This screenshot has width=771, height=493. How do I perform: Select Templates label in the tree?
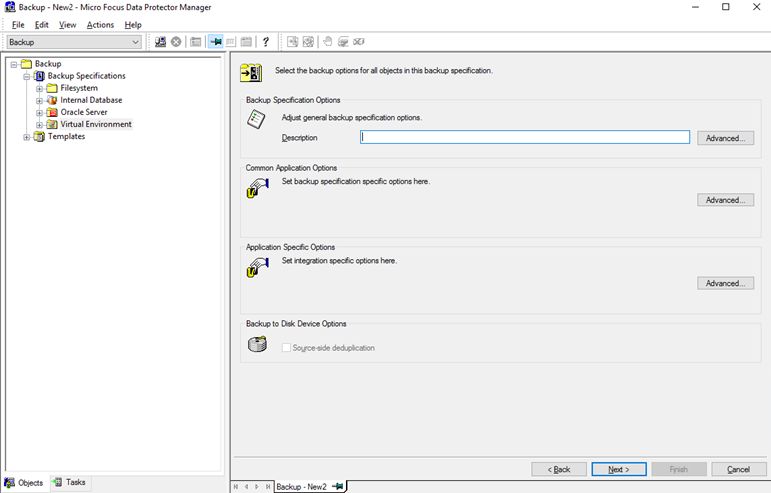point(66,137)
